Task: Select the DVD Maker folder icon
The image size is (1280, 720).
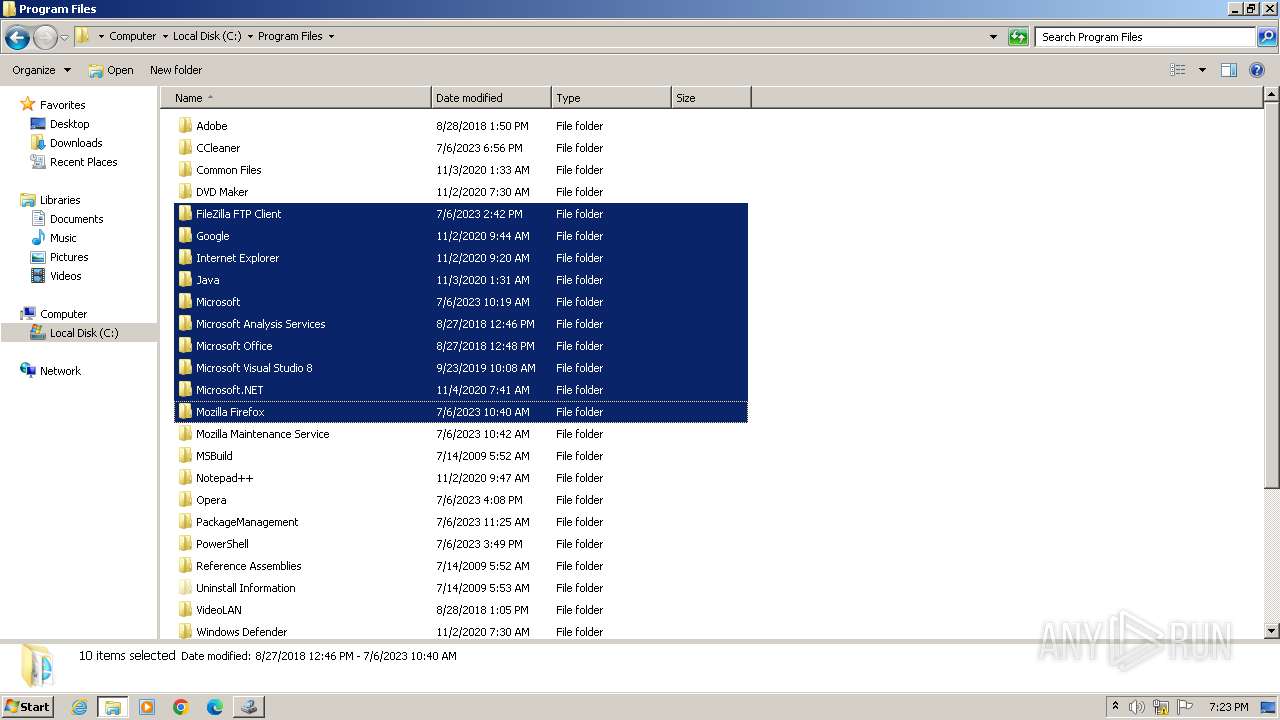Action: pos(185,192)
